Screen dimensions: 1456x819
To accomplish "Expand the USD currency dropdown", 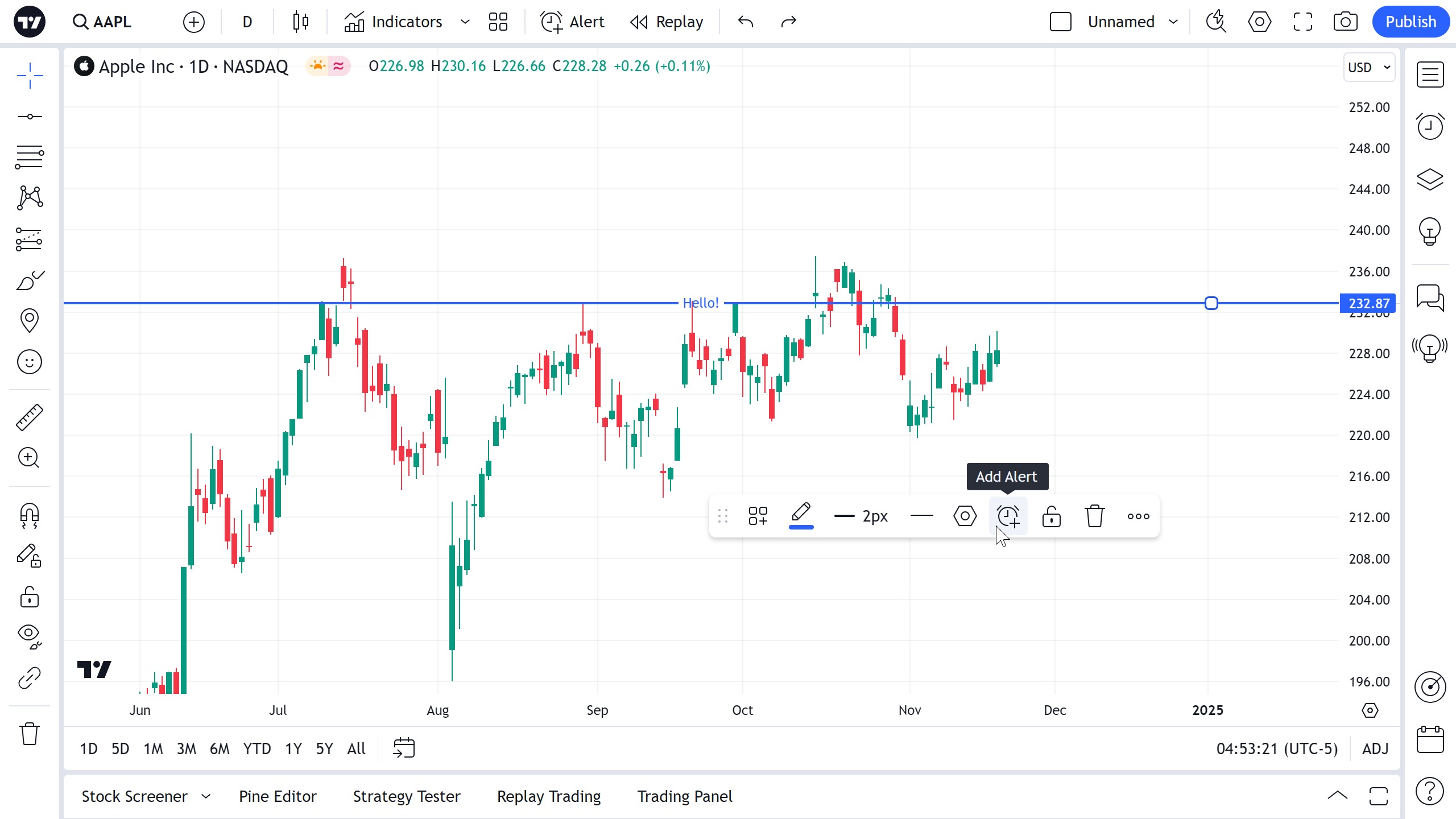I will click(x=1369, y=67).
